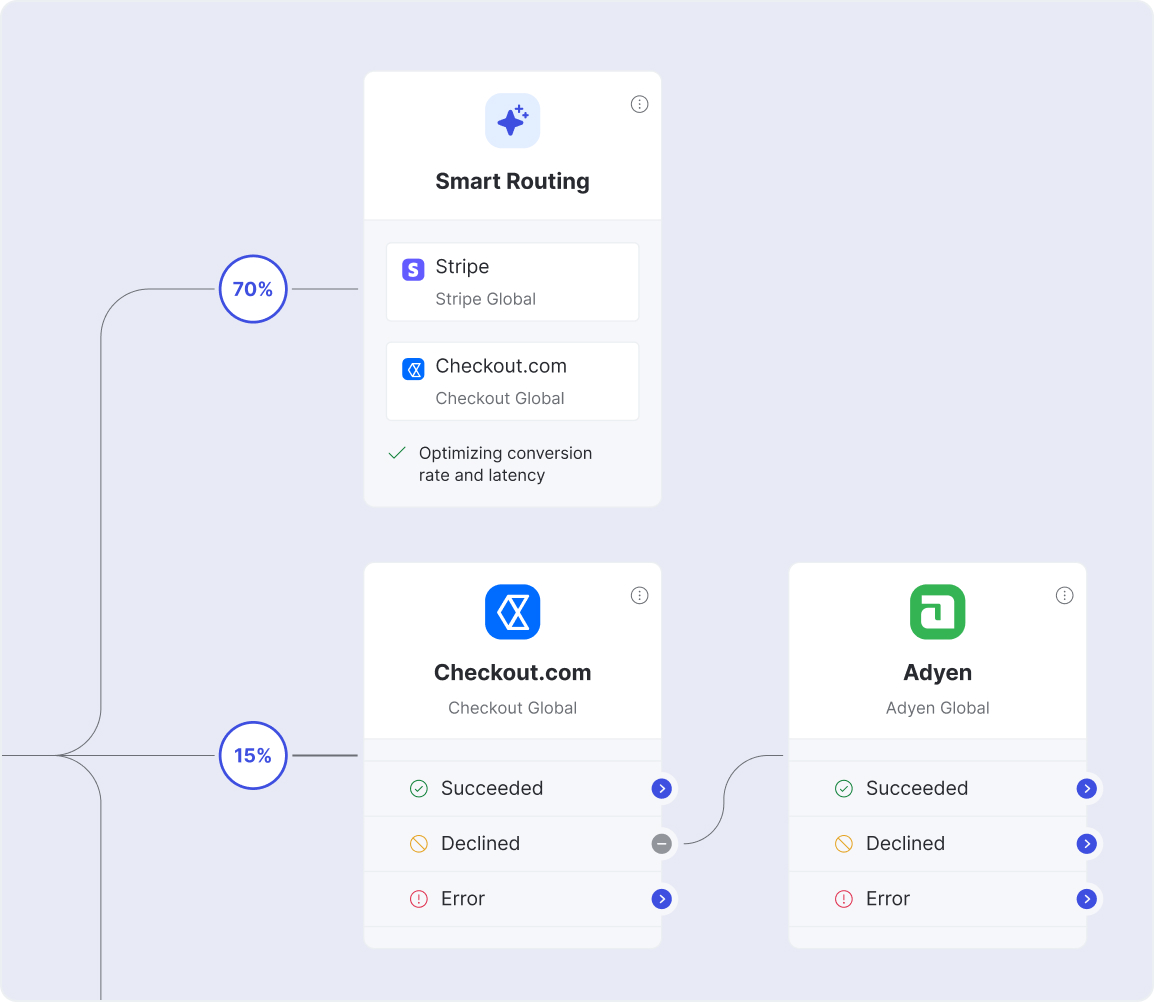Open Smart Routing card options menu
Screen dimensions: 1154x1002
[640, 105]
